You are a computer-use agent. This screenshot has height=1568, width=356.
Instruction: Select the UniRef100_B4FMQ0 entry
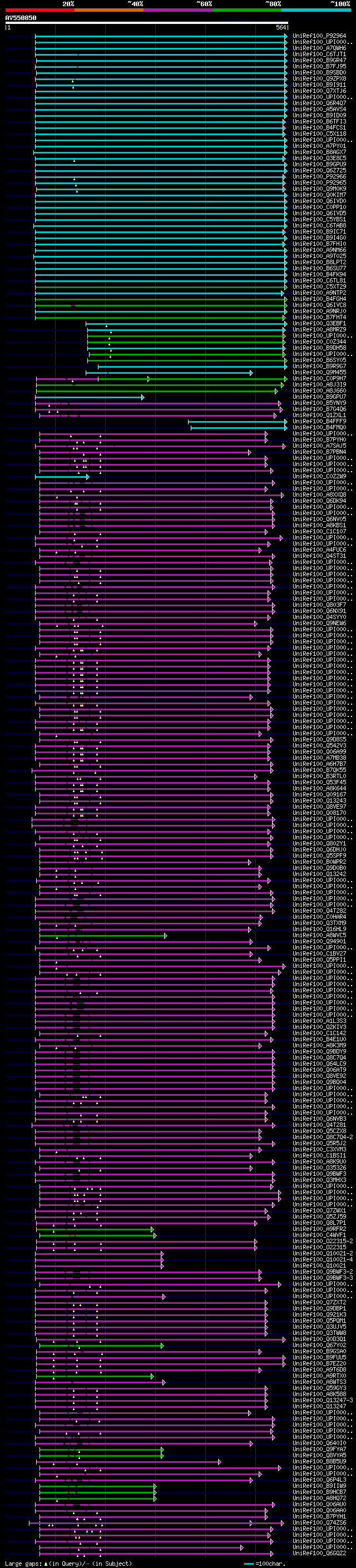coord(319,427)
